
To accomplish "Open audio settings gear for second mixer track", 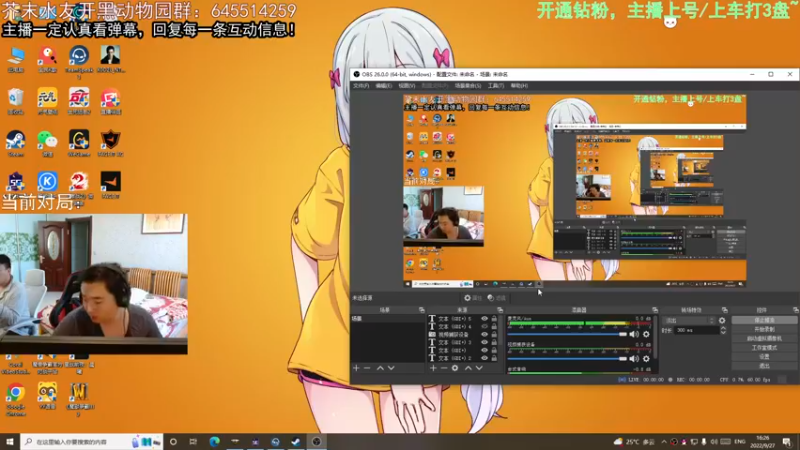I will pyautogui.click(x=646, y=359).
